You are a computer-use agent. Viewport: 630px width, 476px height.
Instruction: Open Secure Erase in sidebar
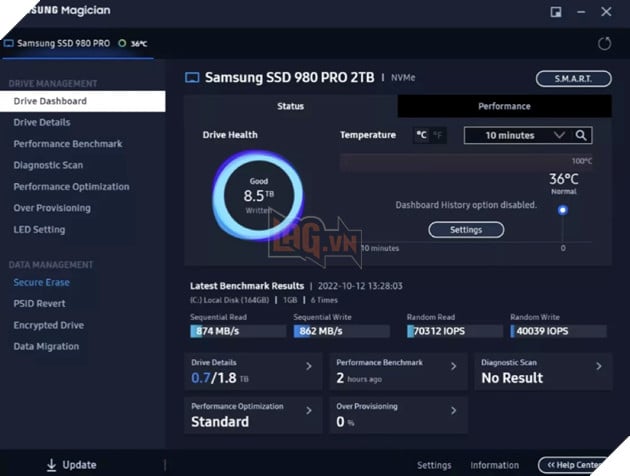[x=41, y=282]
